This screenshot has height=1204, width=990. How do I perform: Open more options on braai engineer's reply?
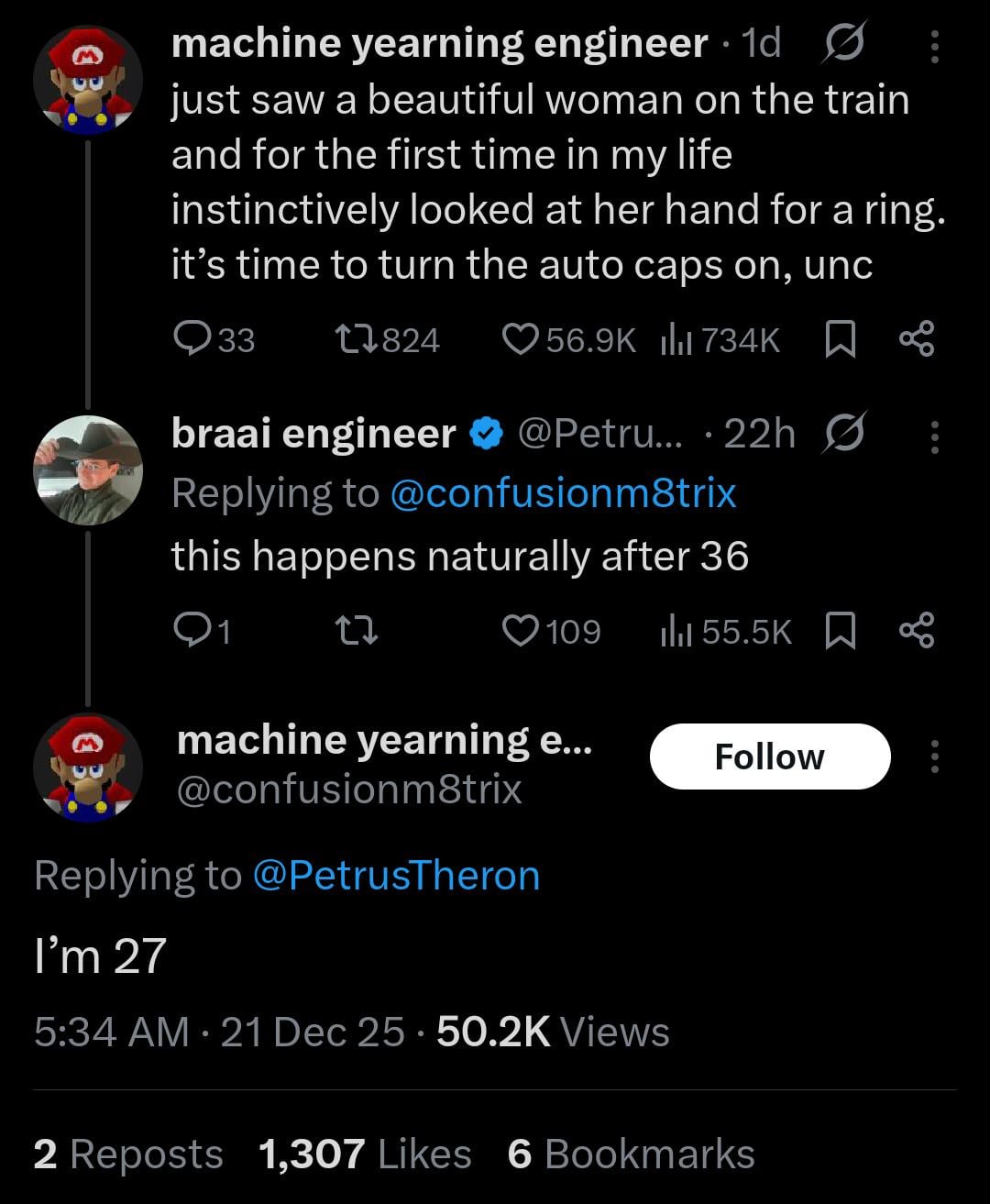934,436
